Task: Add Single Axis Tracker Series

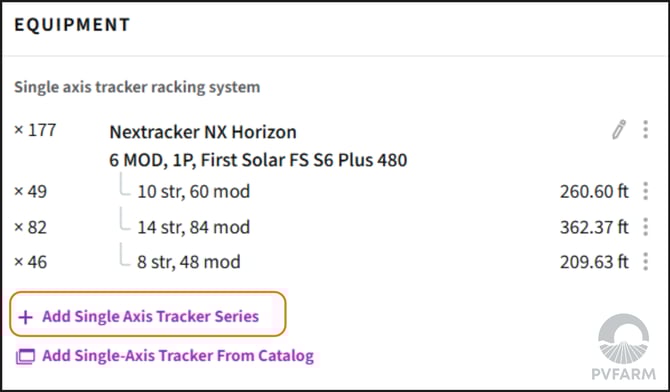Action: click(x=148, y=314)
